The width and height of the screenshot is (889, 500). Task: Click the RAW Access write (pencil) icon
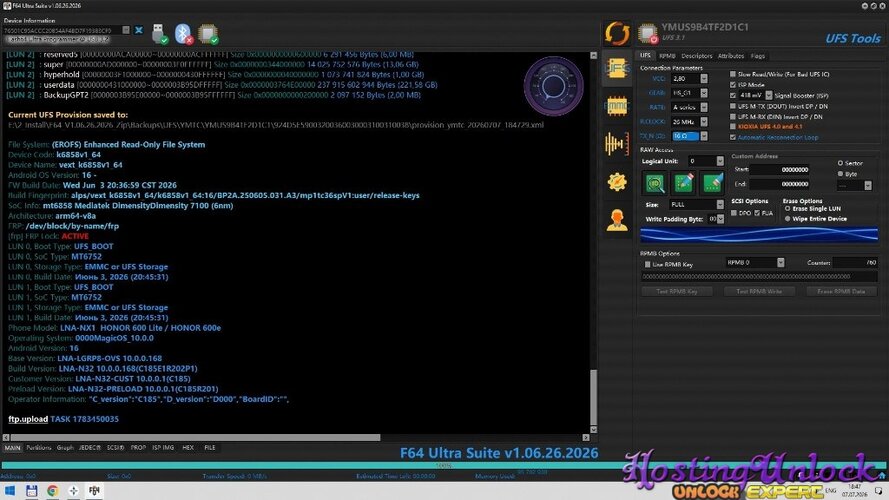[684, 183]
